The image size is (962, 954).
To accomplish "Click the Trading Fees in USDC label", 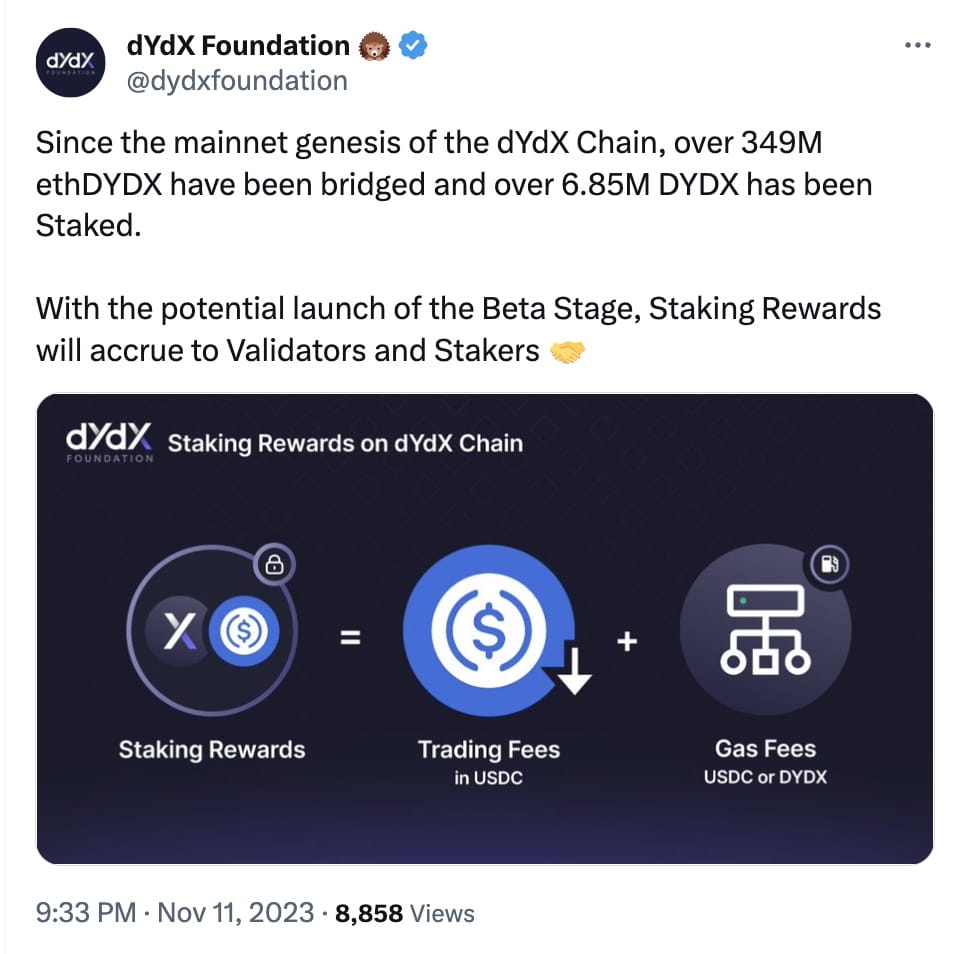I will tap(488, 758).
